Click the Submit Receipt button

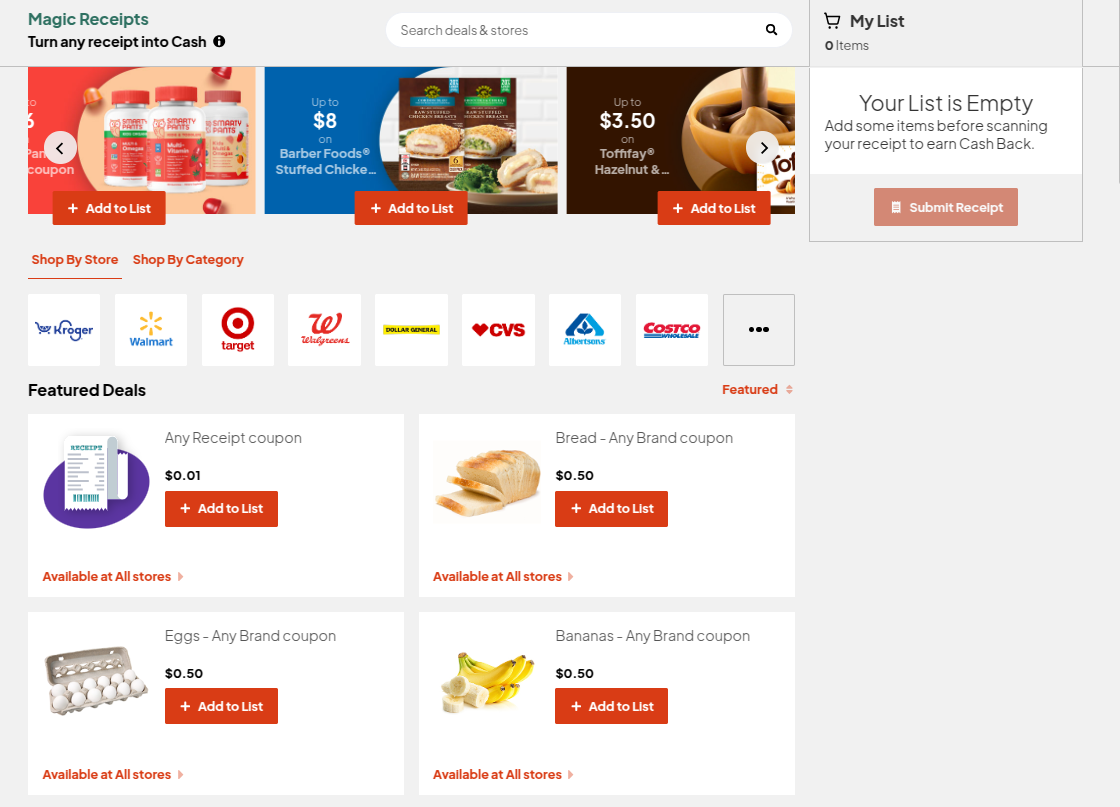[x=946, y=207]
